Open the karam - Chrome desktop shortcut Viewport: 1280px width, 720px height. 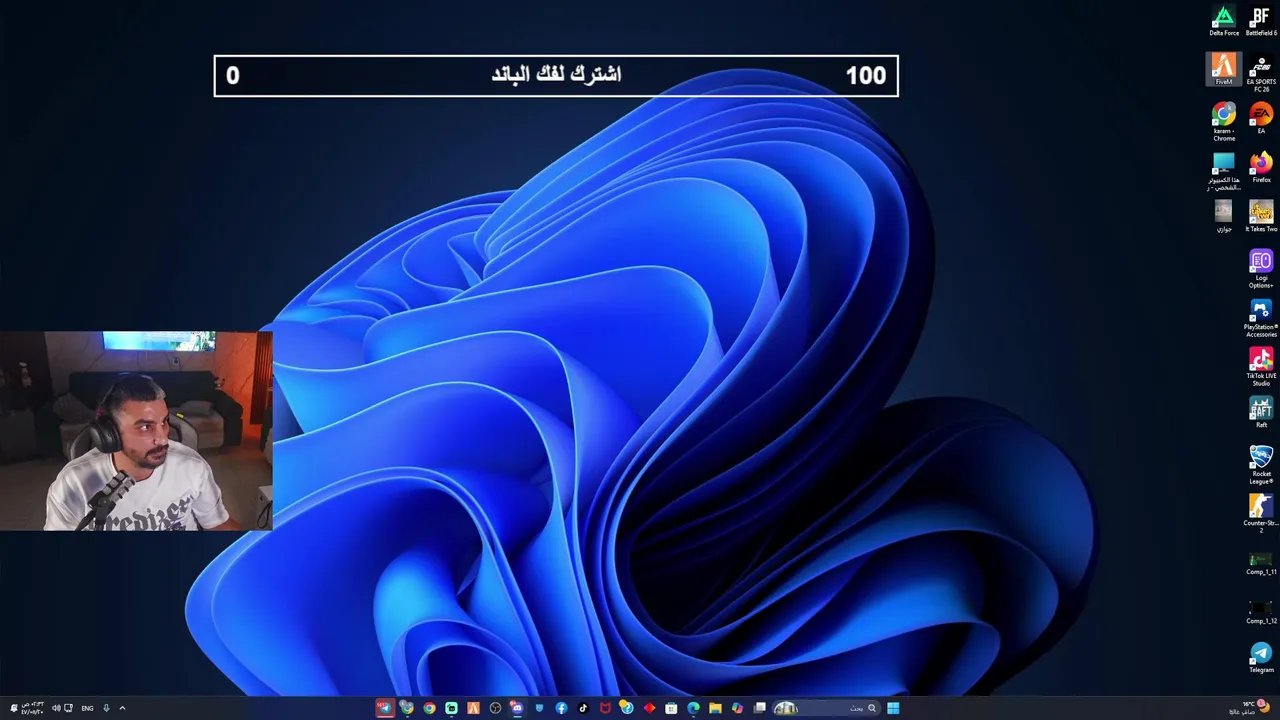pyautogui.click(x=1223, y=121)
